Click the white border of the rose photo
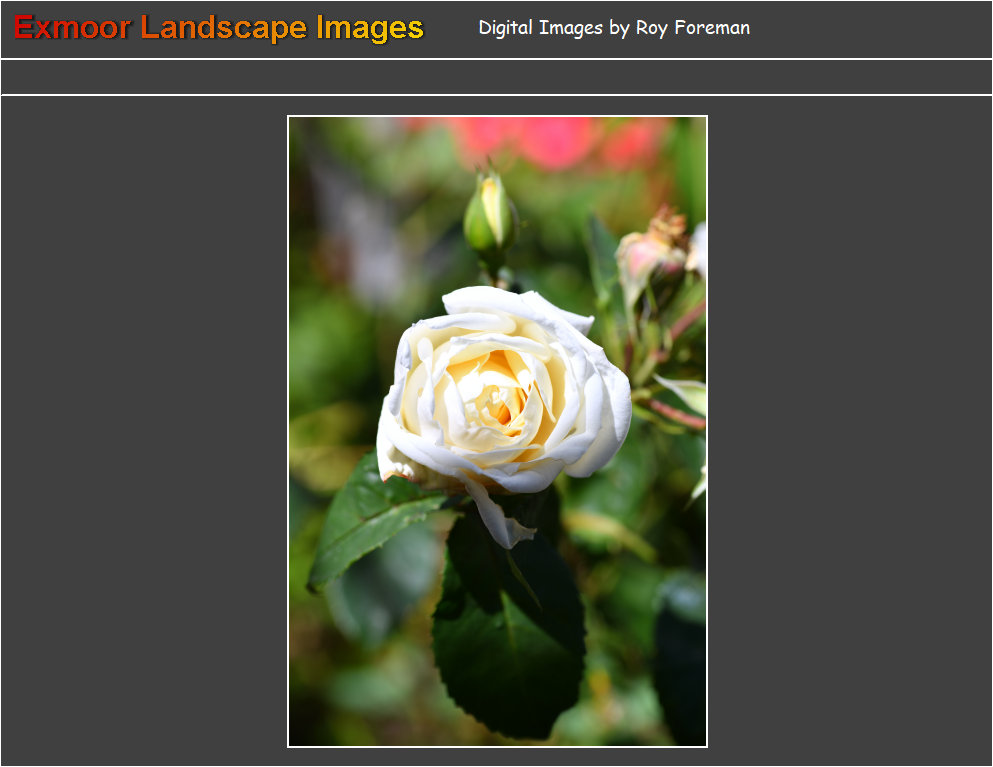This screenshot has width=993, height=767. 288,430
